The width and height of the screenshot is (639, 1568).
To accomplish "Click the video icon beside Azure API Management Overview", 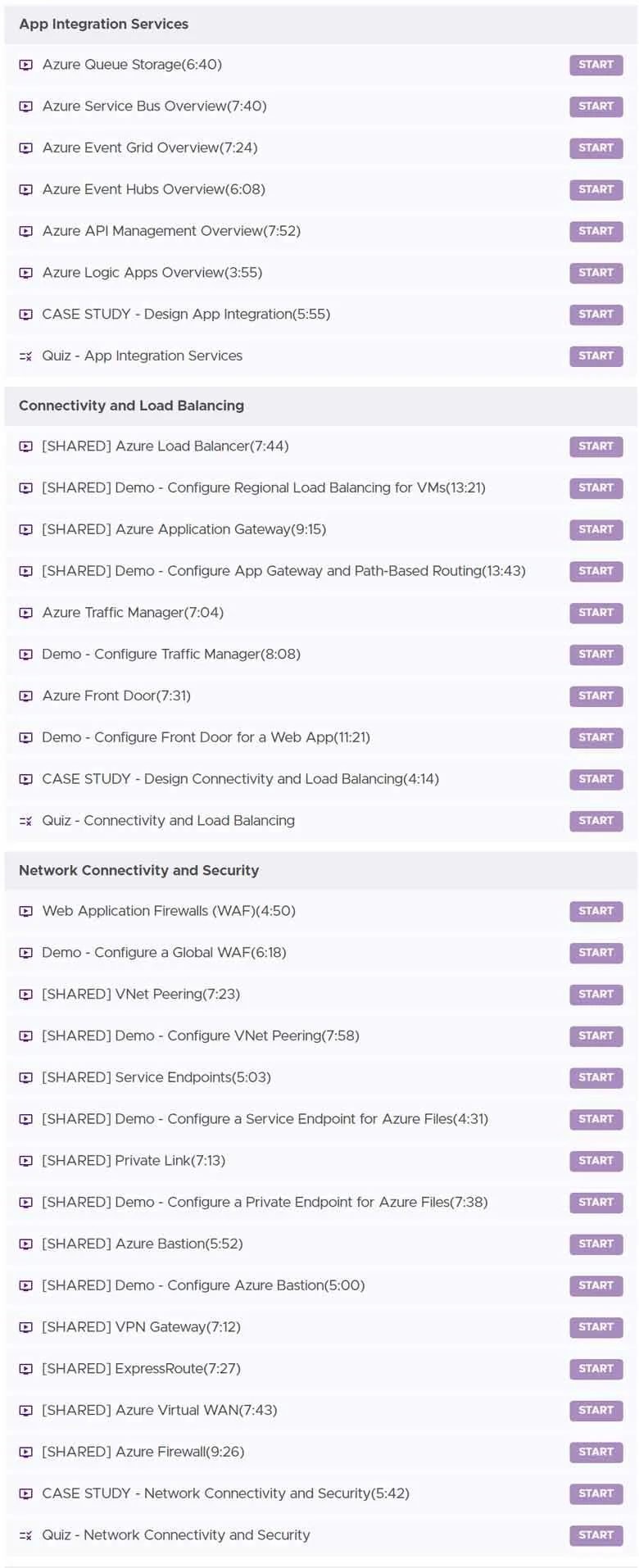I will click(26, 232).
